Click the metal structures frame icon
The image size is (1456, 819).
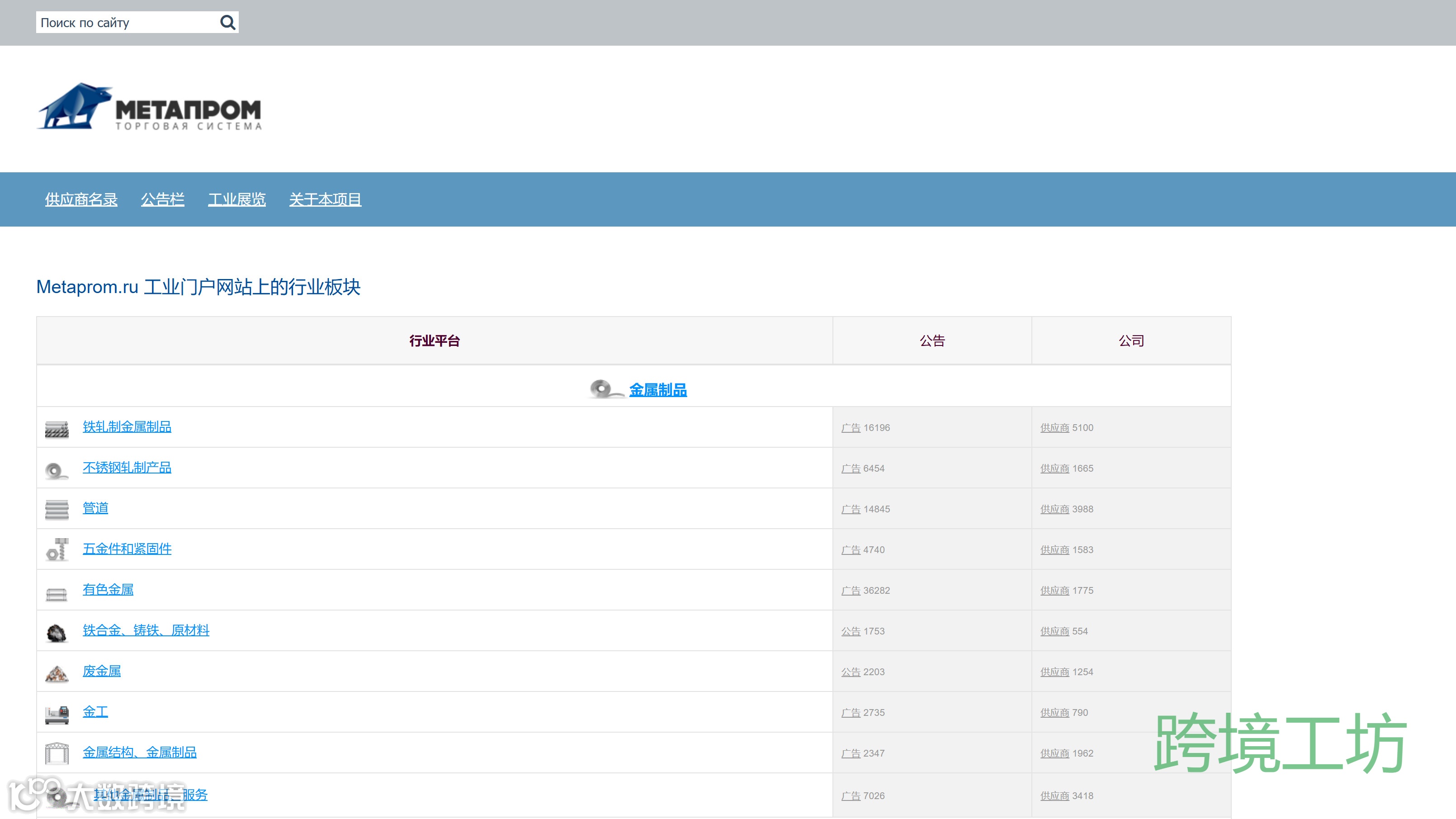[x=57, y=754]
